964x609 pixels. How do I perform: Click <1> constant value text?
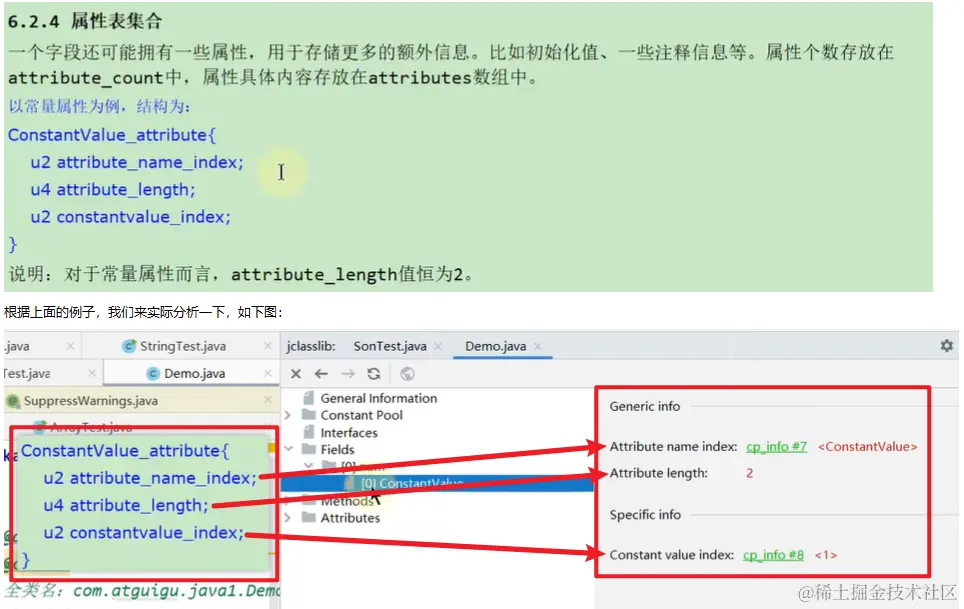[826, 555]
